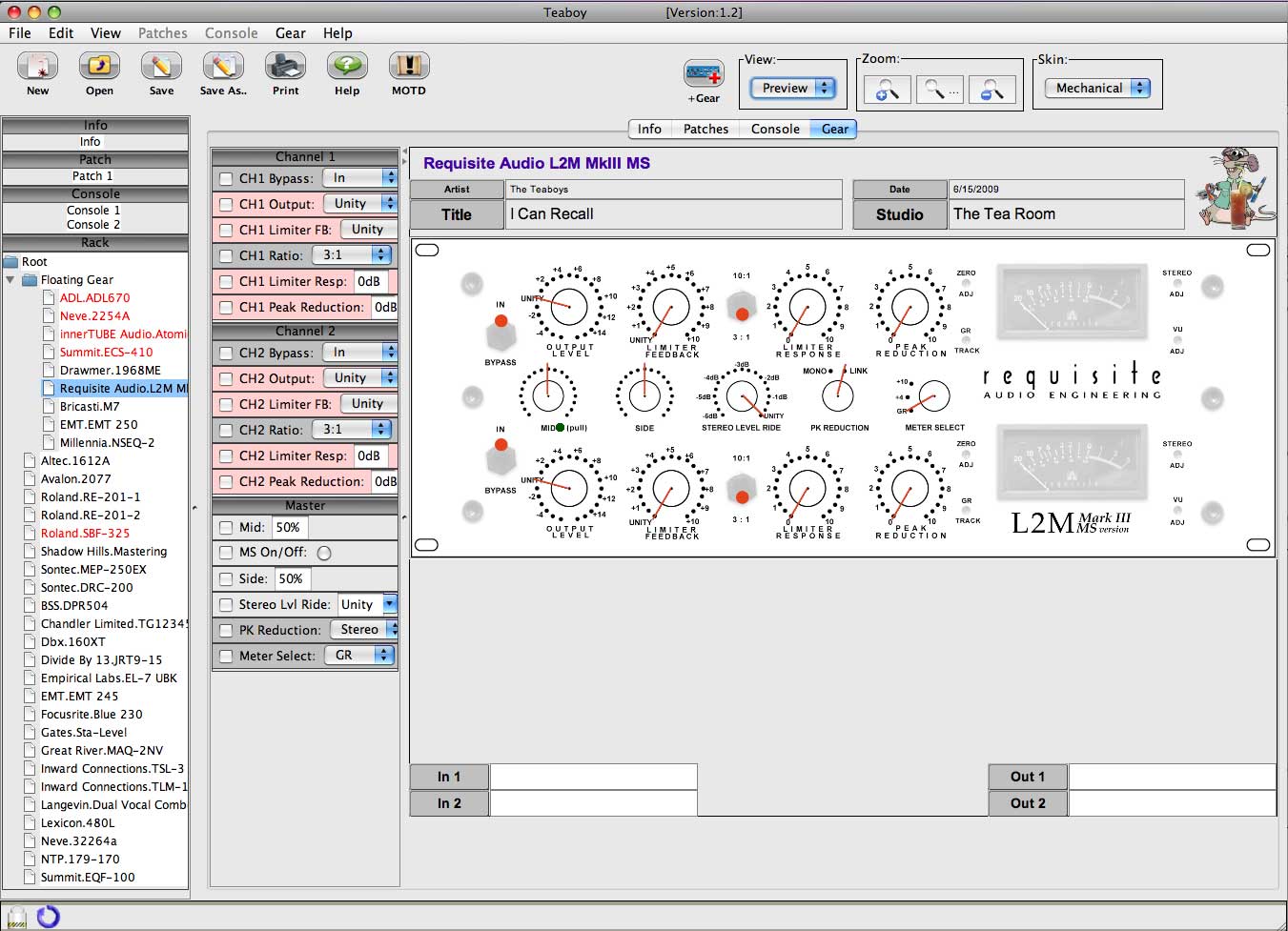Viewport: 1288px width, 931px height.
Task: Open the File menu
Action: 20,33
